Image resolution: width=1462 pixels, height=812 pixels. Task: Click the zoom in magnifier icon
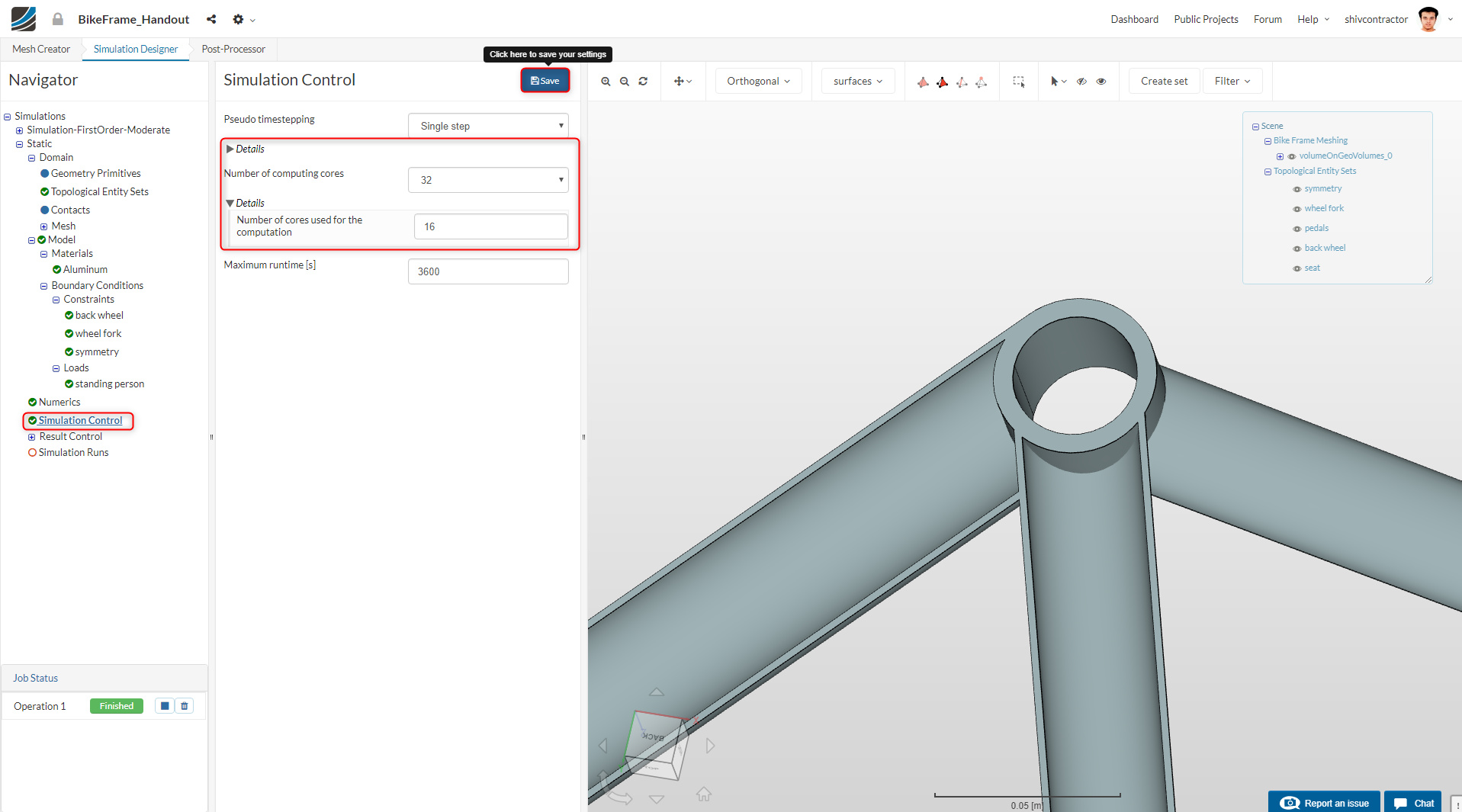click(606, 82)
